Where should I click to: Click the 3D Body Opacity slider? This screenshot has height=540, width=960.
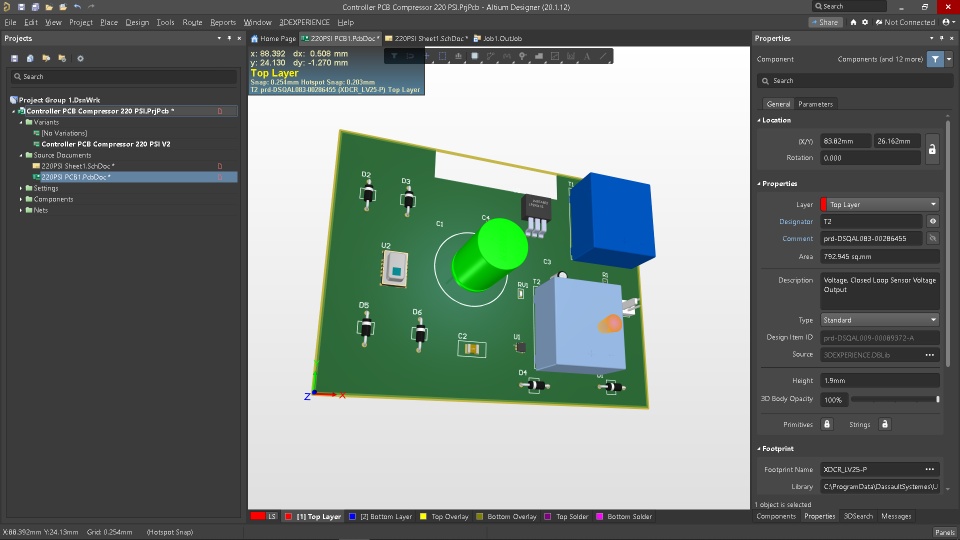[x=894, y=400]
